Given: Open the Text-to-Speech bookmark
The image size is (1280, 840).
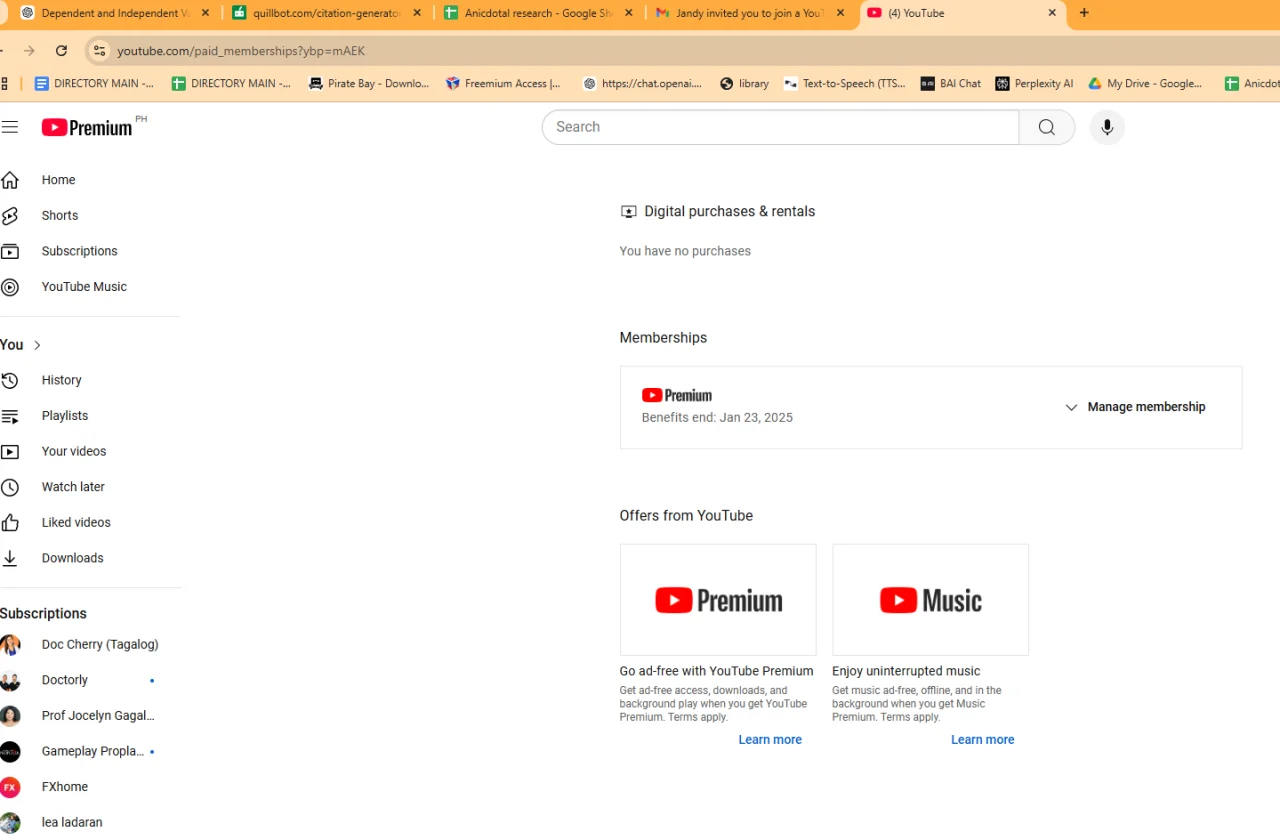Looking at the screenshot, I should [844, 84].
